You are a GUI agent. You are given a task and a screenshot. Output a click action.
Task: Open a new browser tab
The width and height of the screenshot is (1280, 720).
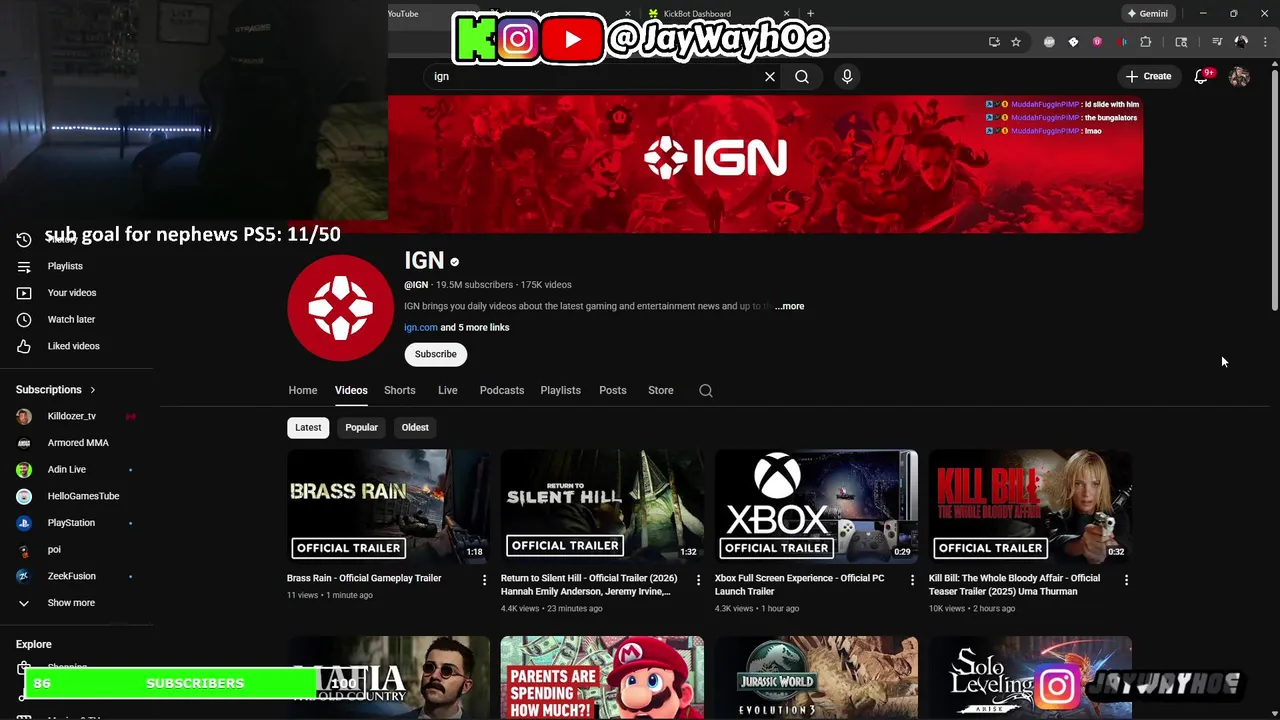(810, 14)
